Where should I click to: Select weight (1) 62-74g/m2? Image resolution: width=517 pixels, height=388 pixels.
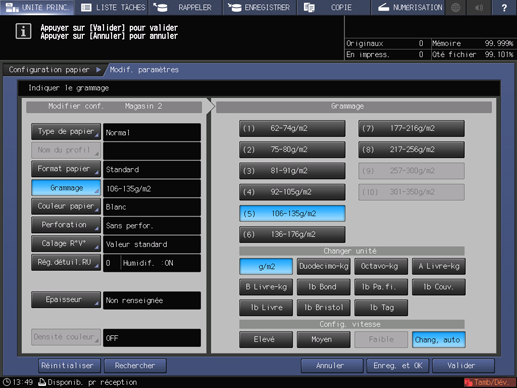(292, 129)
